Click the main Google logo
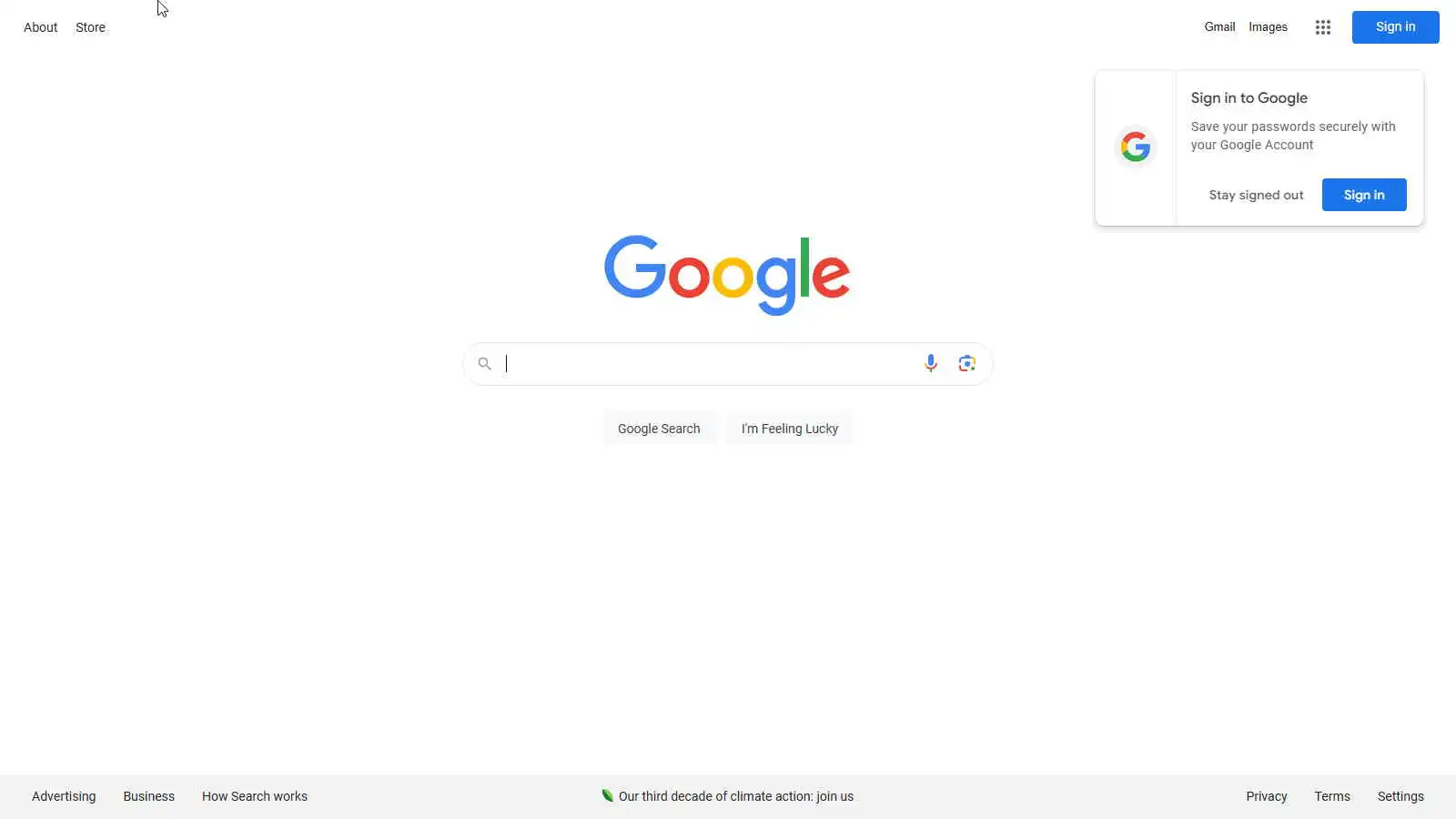Viewport: 1456px width, 819px height. point(727,275)
